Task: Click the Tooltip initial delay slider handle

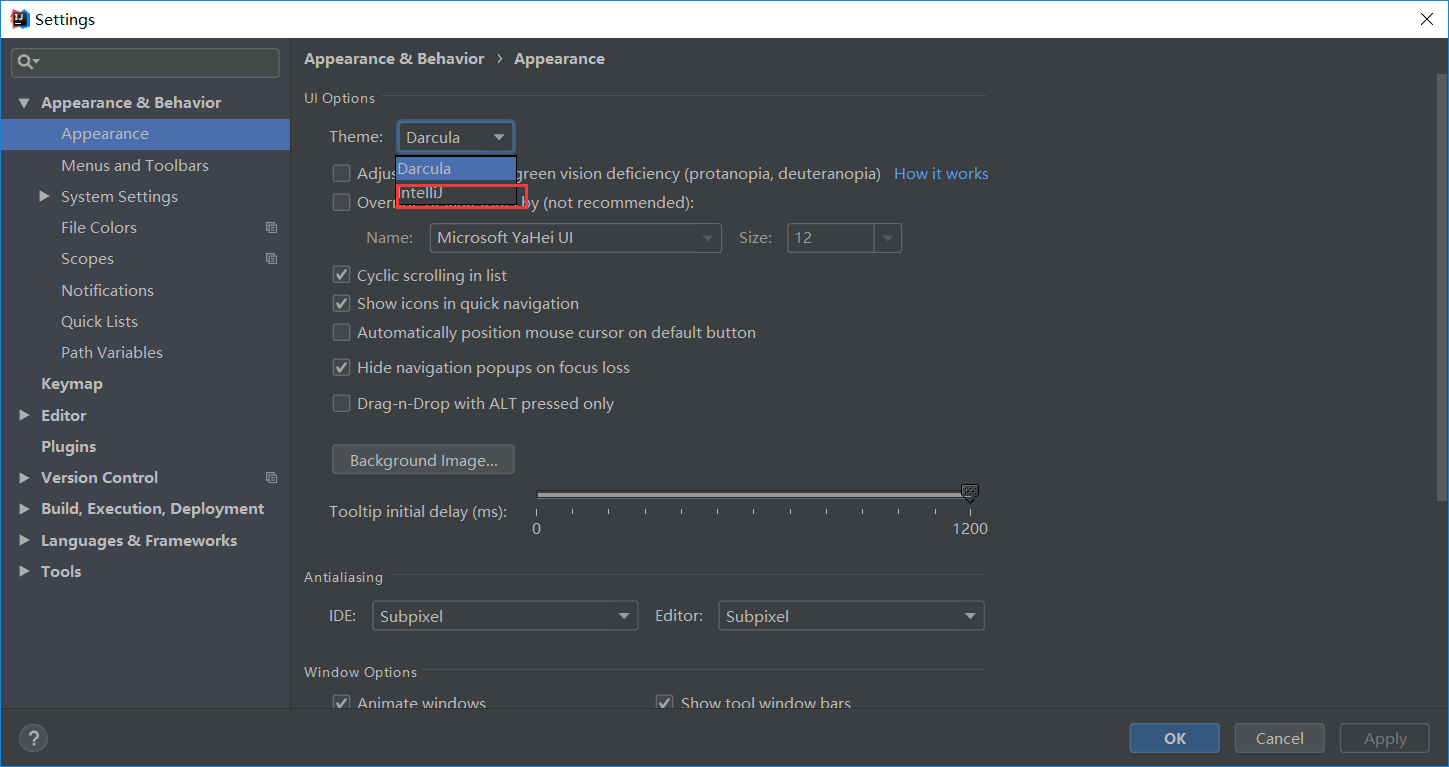Action: click(x=969, y=493)
